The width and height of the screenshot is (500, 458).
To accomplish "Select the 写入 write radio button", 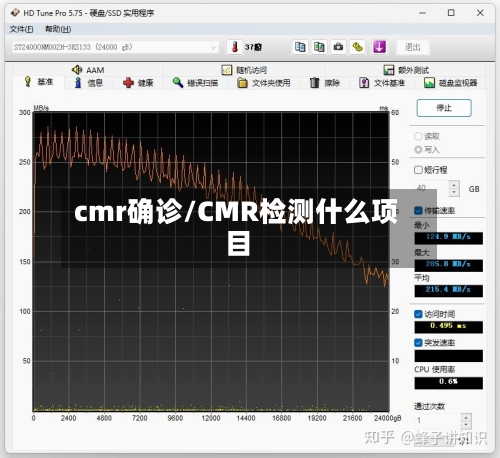I will [x=418, y=150].
